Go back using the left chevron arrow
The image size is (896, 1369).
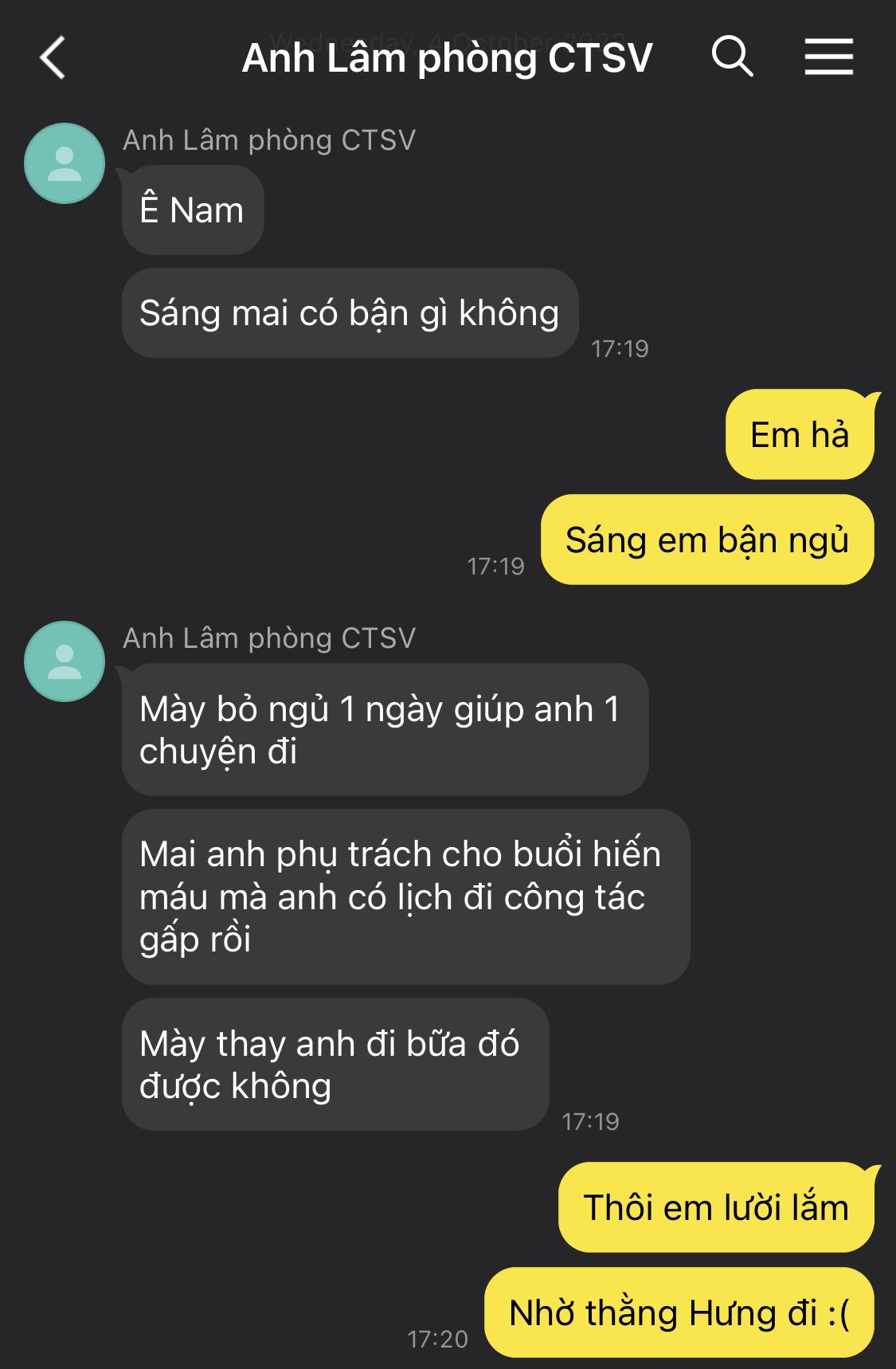point(53,58)
